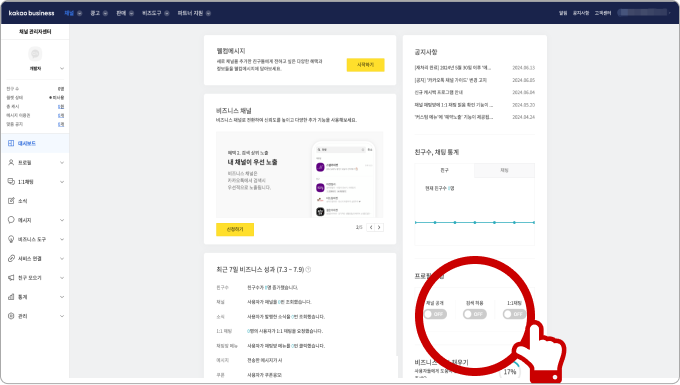This screenshot has height=385, width=680.
Task: Open the 메시지 이용권 count link
Action: click(61, 115)
